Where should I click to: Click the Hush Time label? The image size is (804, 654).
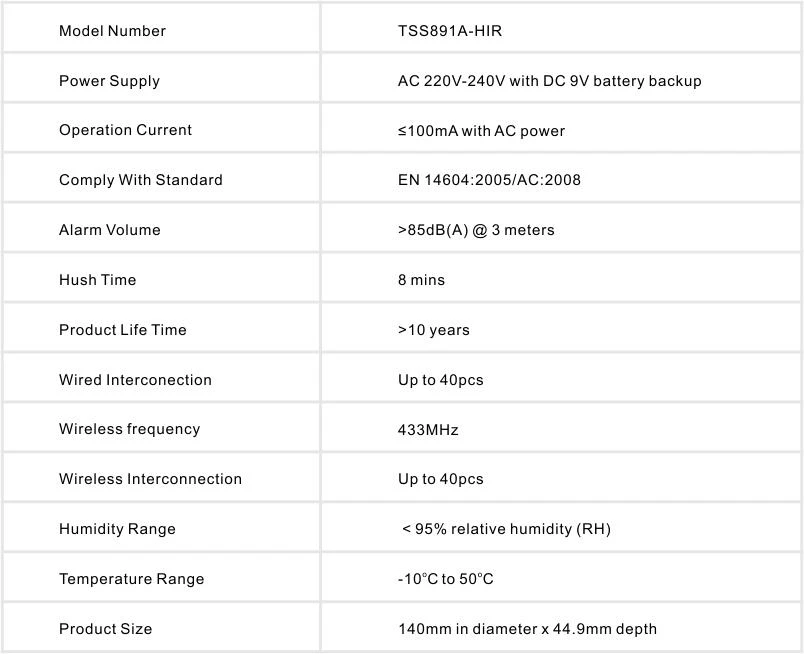click(x=97, y=280)
